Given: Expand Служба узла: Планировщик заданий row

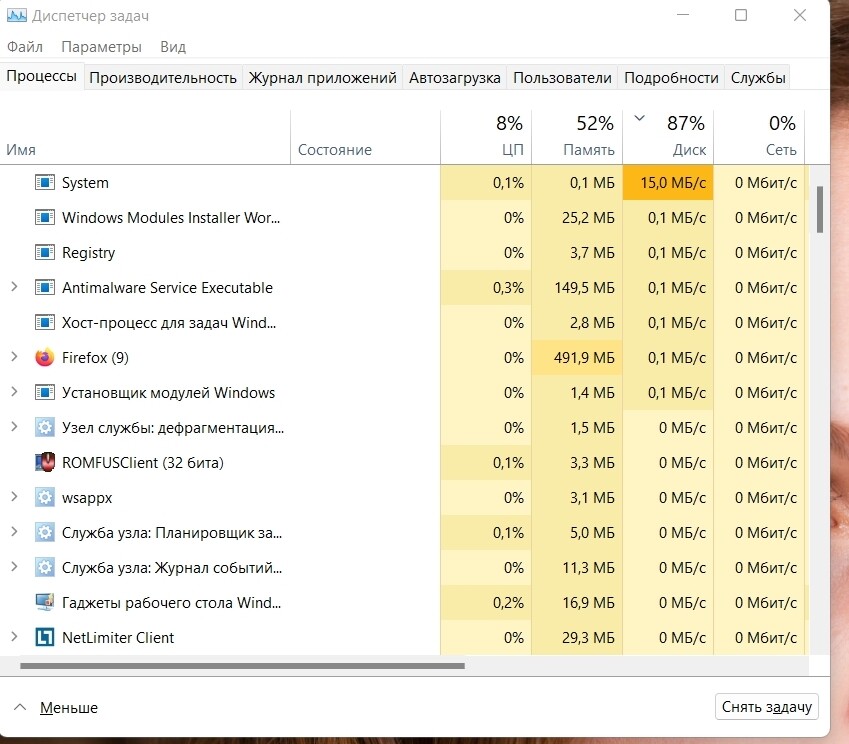Looking at the screenshot, I should pyautogui.click(x=15, y=532).
